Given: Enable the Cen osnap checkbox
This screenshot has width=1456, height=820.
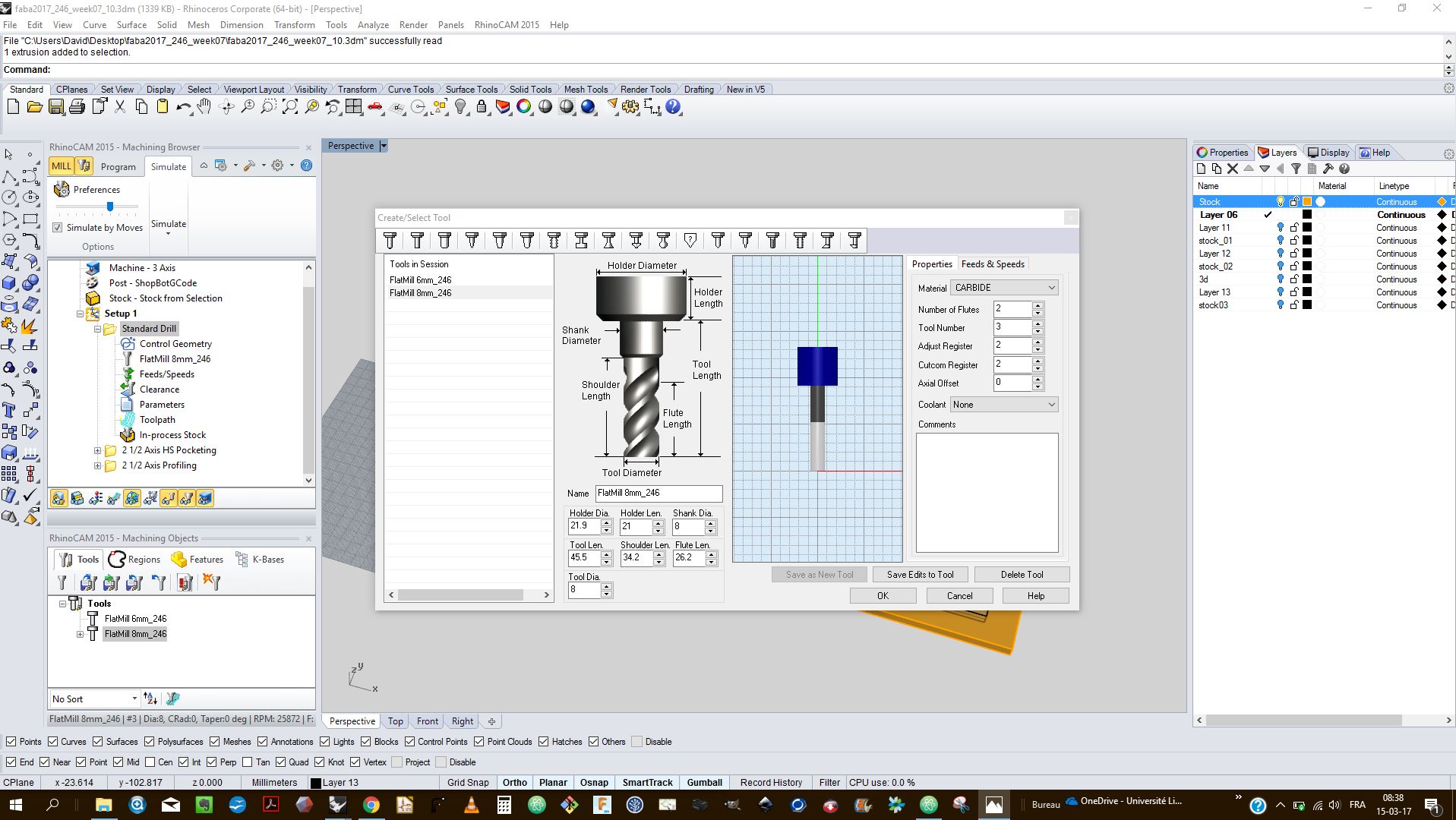Looking at the screenshot, I should coord(150,762).
